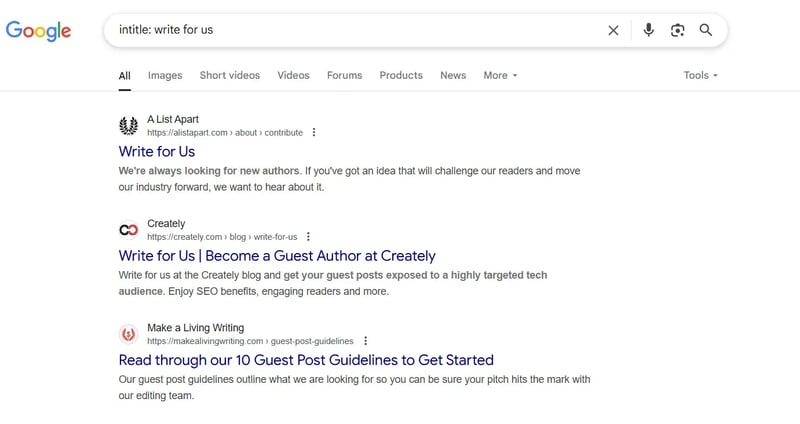The width and height of the screenshot is (800, 424).
Task: Switch to Images tab
Action: point(165,76)
